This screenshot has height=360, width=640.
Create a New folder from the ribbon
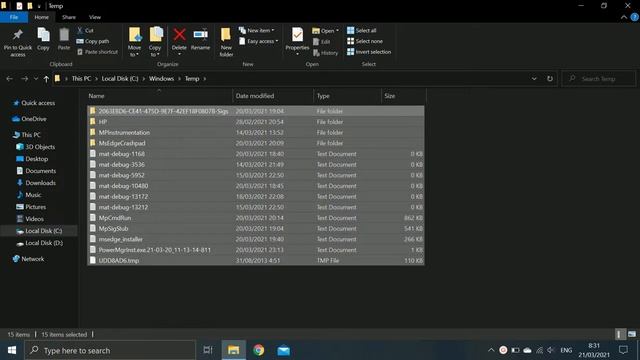coord(226,42)
